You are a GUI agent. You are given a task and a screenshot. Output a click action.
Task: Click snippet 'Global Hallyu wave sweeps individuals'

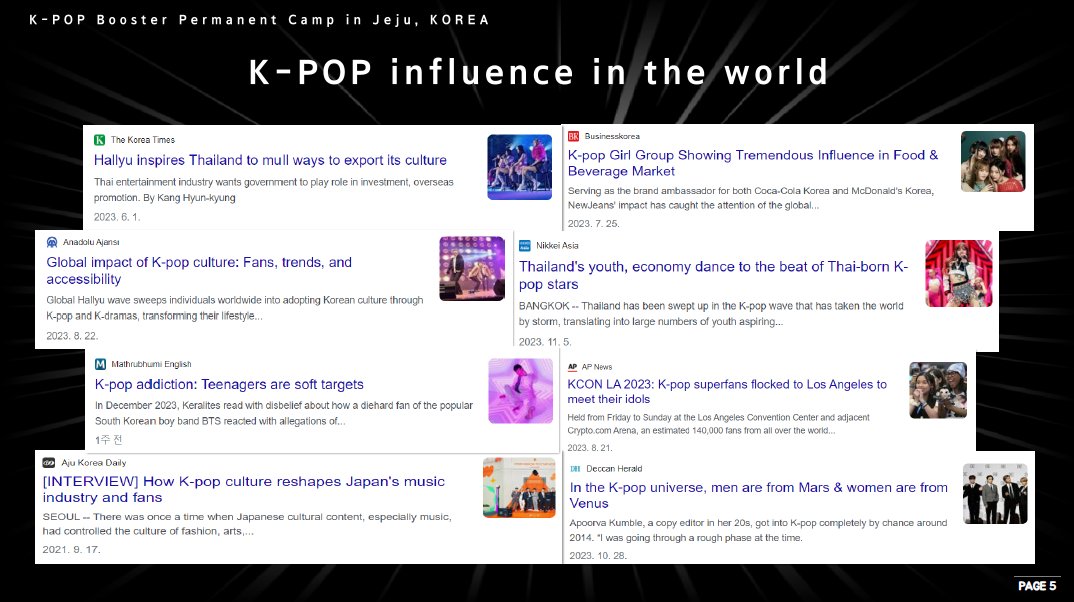pyautogui.click(x=234, y=308)
